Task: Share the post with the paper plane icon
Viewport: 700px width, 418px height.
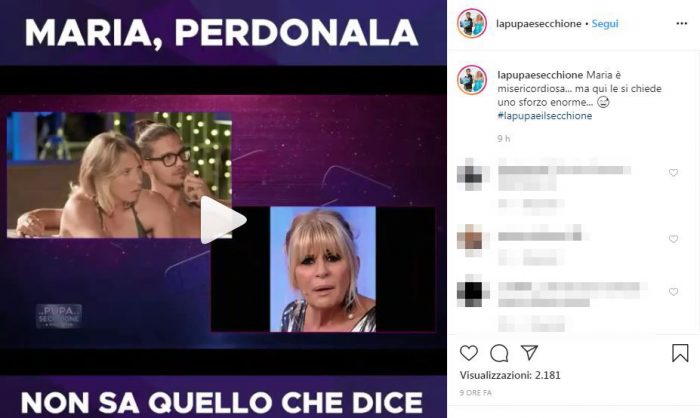Action: 529,352
